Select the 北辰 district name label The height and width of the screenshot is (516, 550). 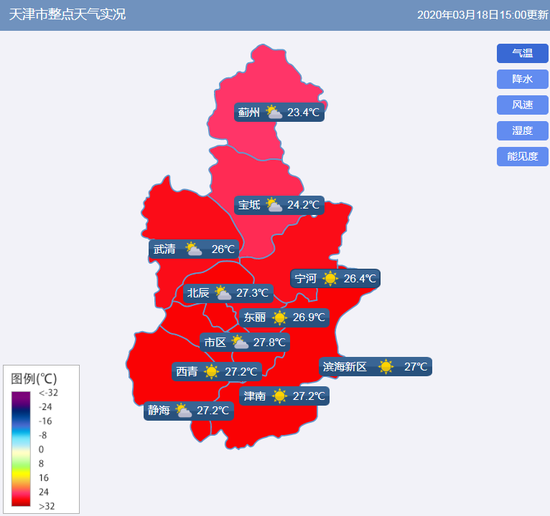click(198, 293)
